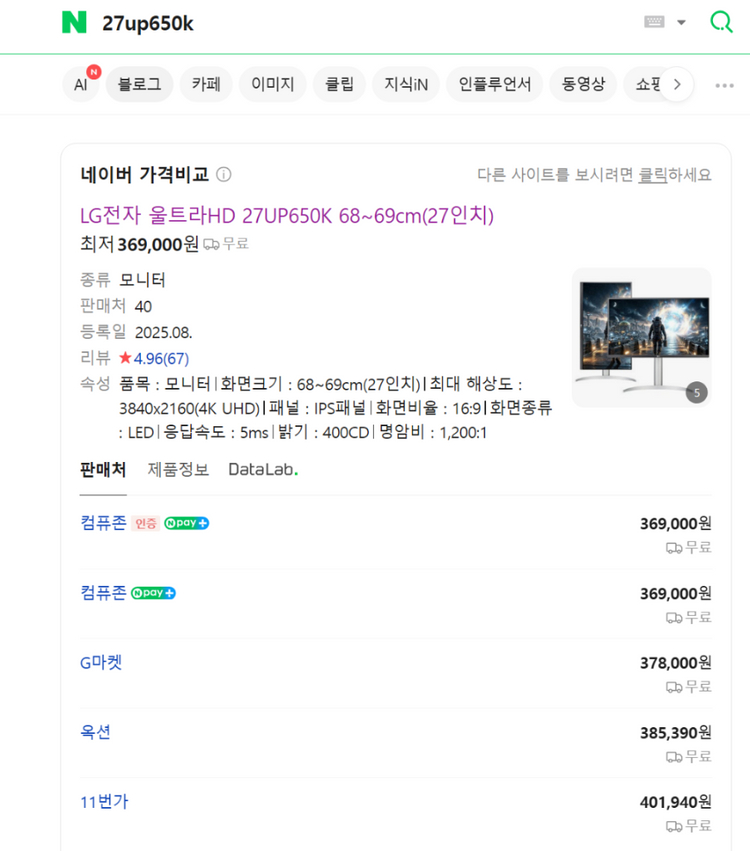
Task: Click the 명암비 : 1,200:1 attribute text
Action: coord(433,433)
